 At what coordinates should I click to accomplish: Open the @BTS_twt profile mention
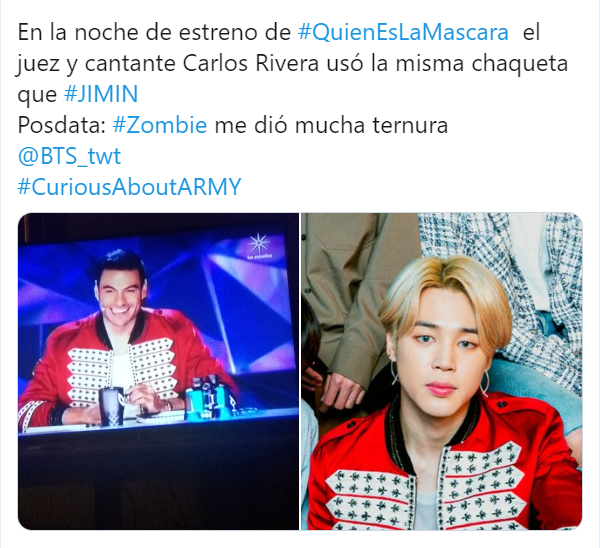pyautogui.click(x=69, y=157)
